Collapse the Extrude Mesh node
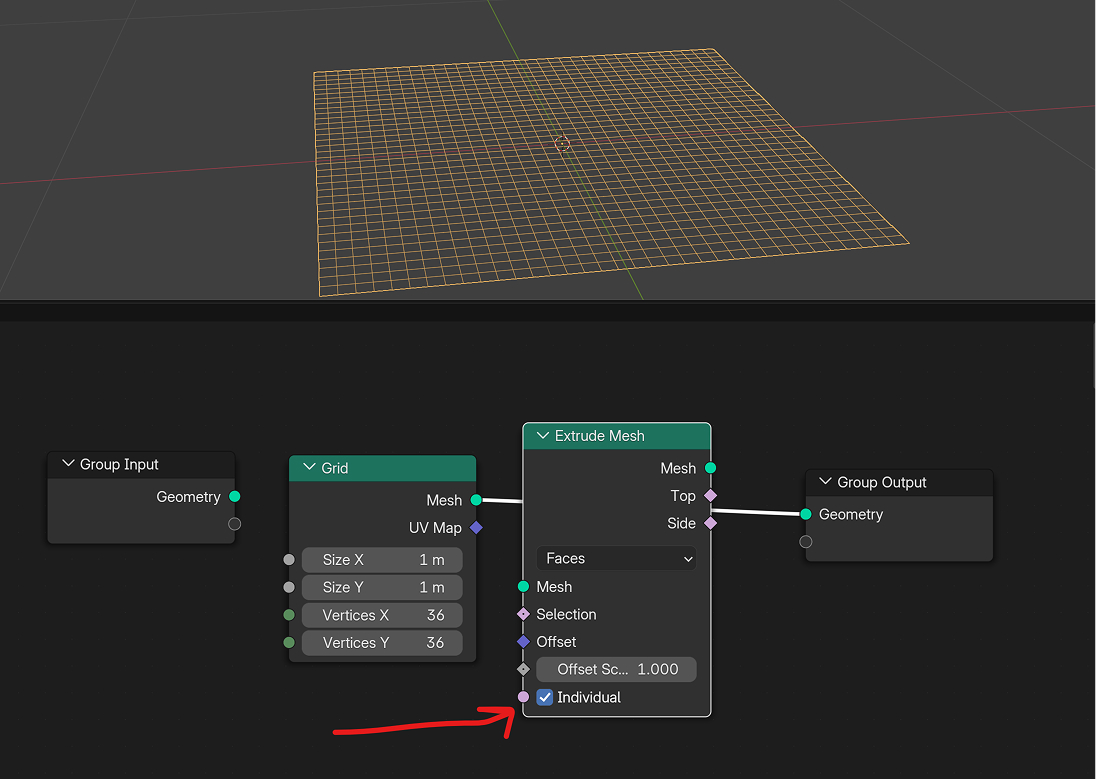The height and width of the screenshot is (779, 1096). tap(542, 436)
